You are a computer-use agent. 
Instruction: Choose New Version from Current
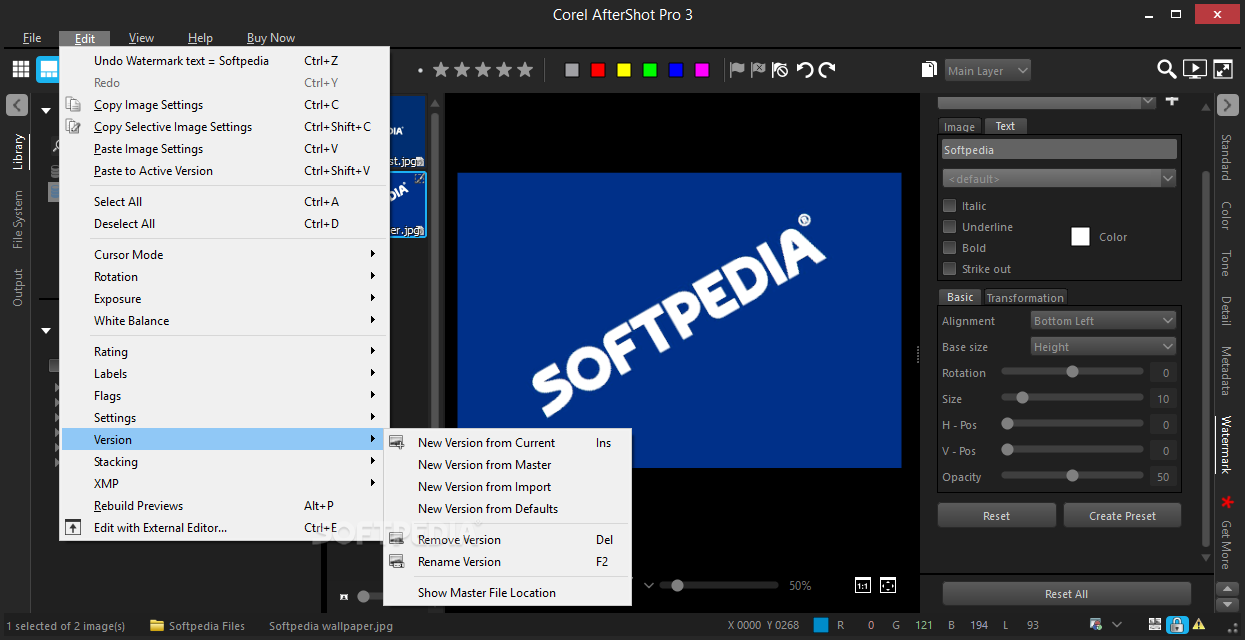click(x=508, y=443)
